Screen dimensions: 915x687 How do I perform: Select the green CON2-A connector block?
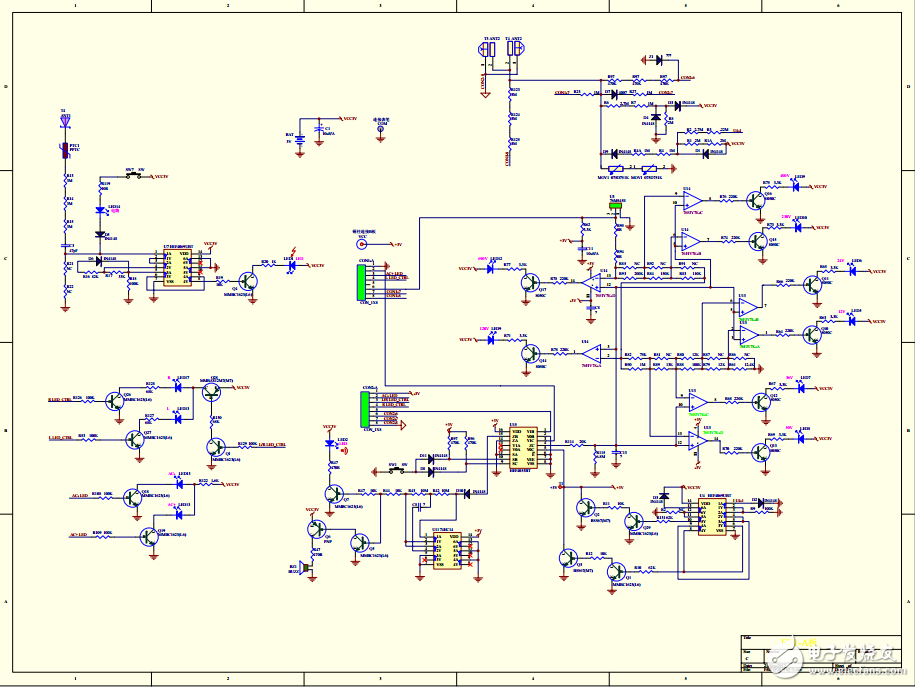pos(367,408)
